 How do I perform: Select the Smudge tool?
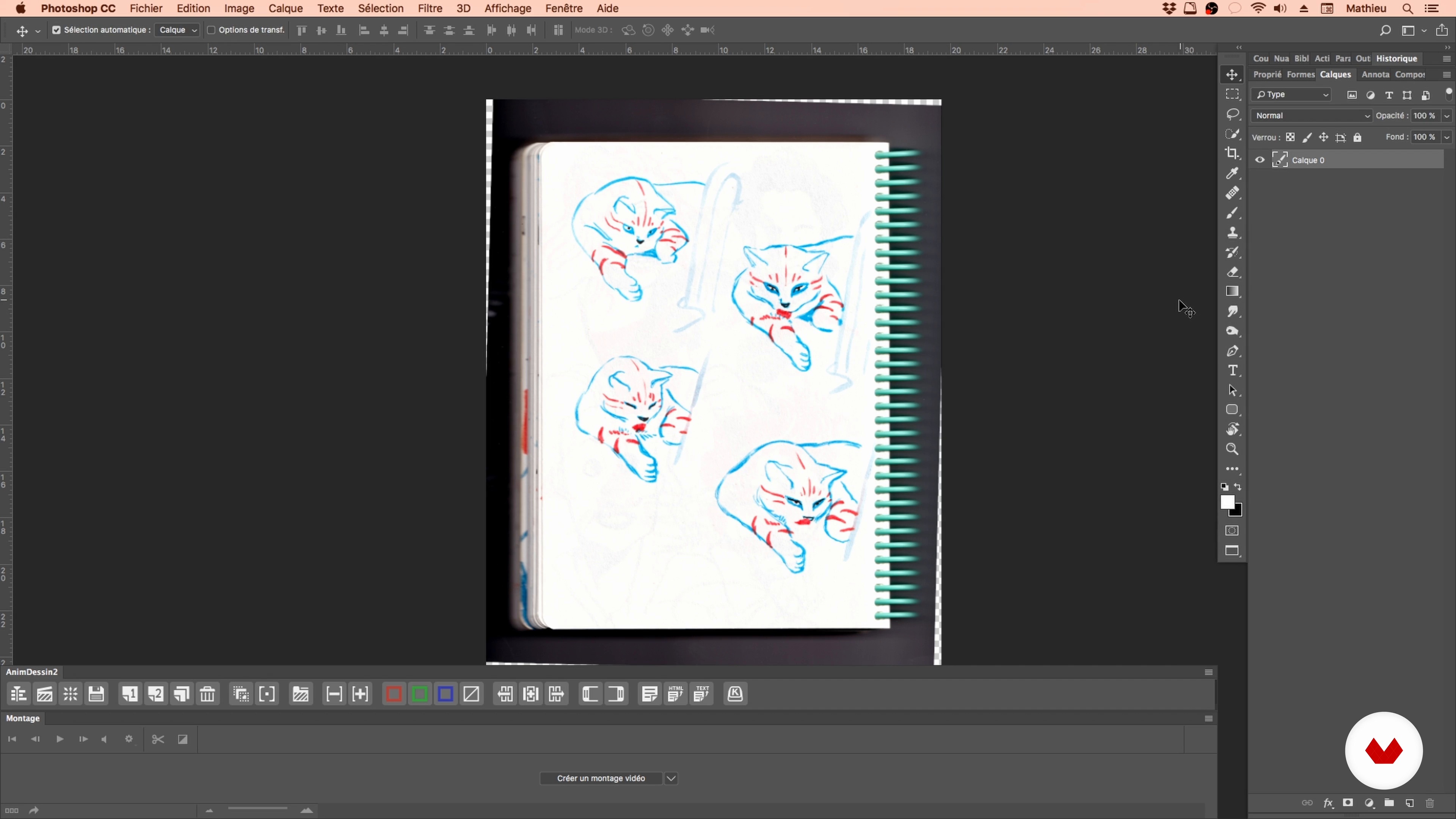point(1232,311)
